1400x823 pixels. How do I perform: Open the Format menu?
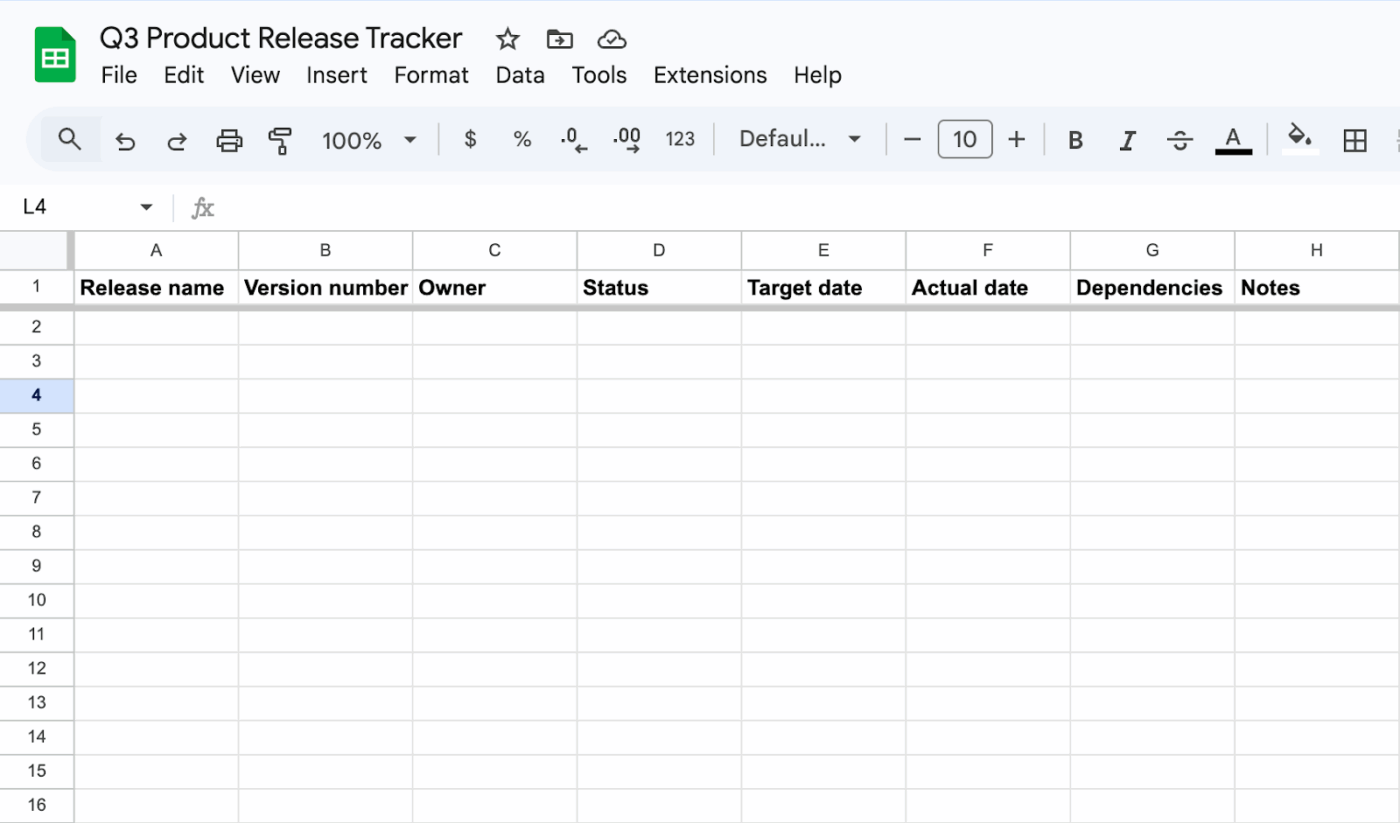pyautogui.click(x=430, y=75)
